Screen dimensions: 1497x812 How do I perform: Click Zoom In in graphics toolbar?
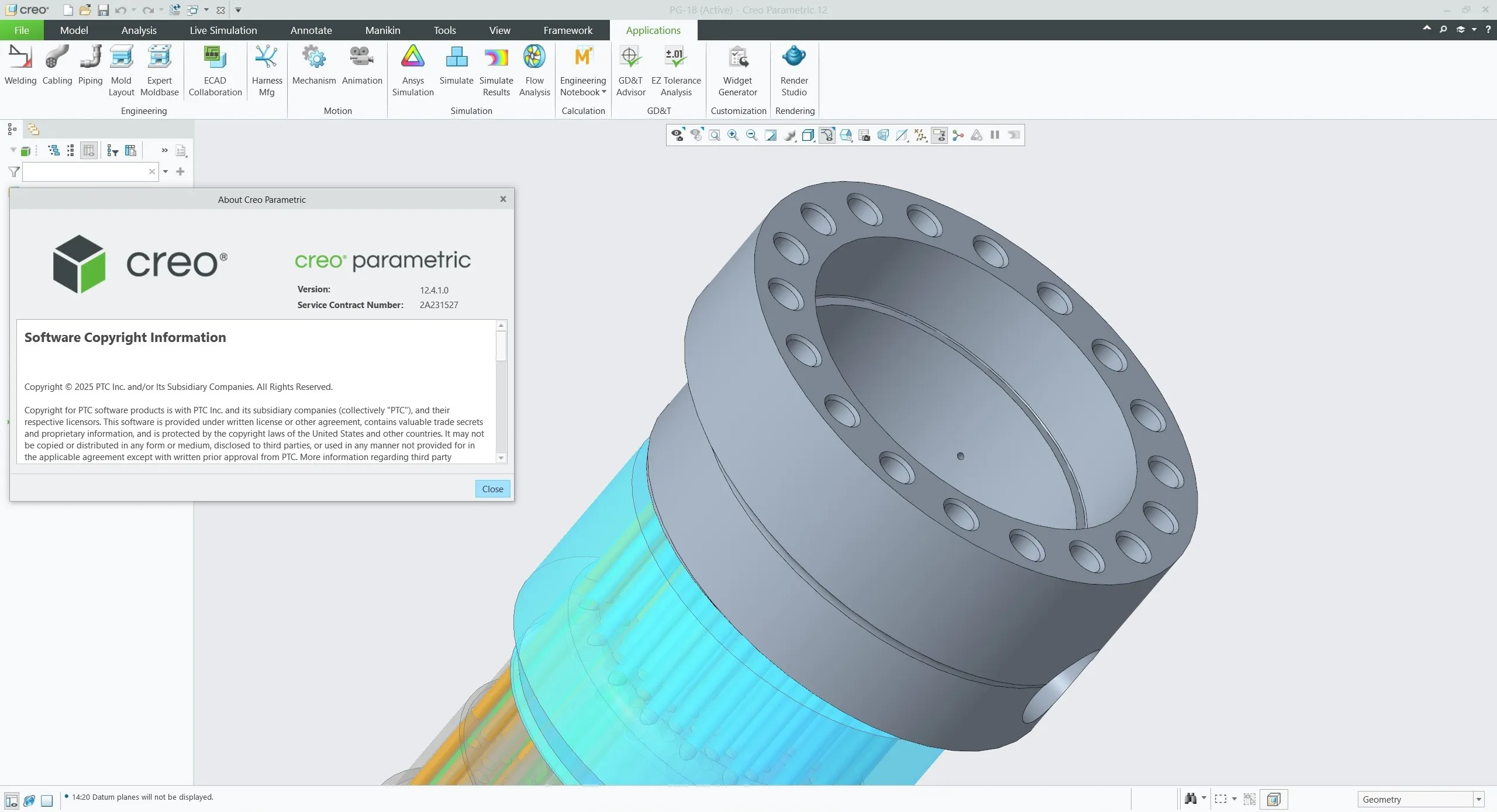coord(733,135)
